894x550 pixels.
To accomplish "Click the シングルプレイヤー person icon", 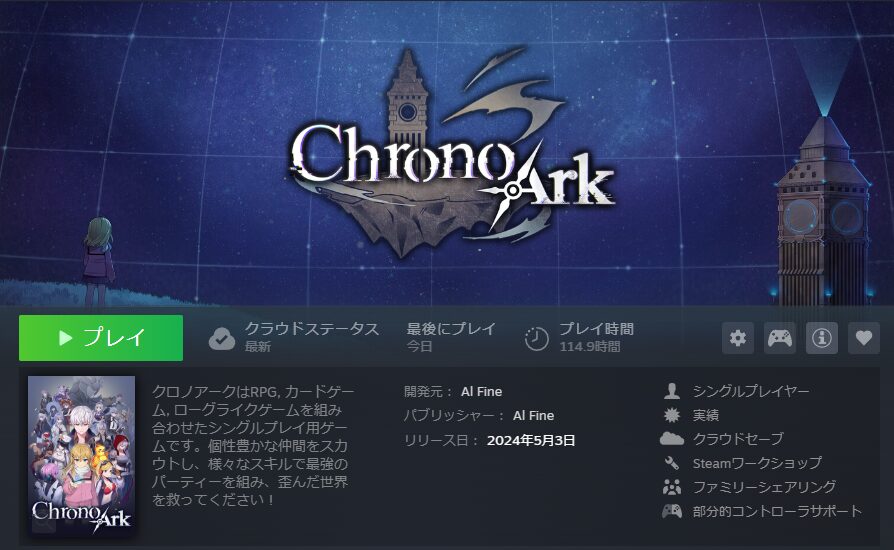I will [672, 391].
